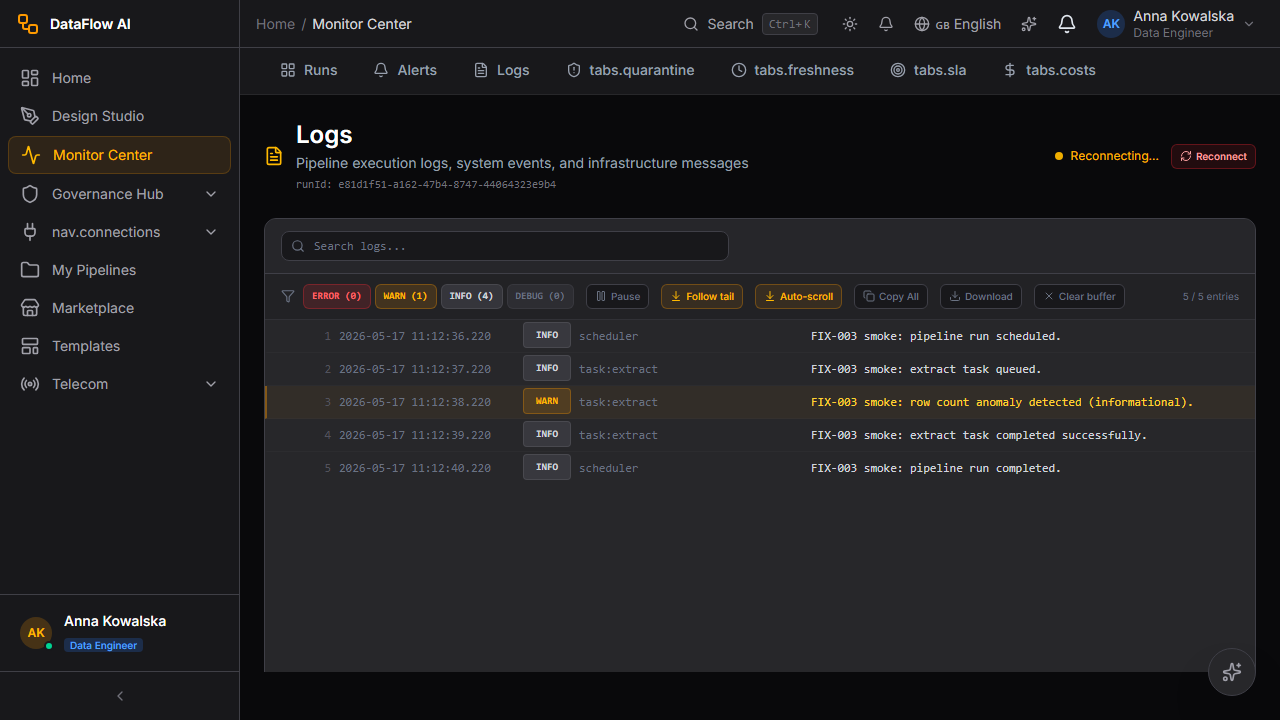Screen dimensions: 1280x720
Task: Switch to the Logs tab
Action: point(501,70)
